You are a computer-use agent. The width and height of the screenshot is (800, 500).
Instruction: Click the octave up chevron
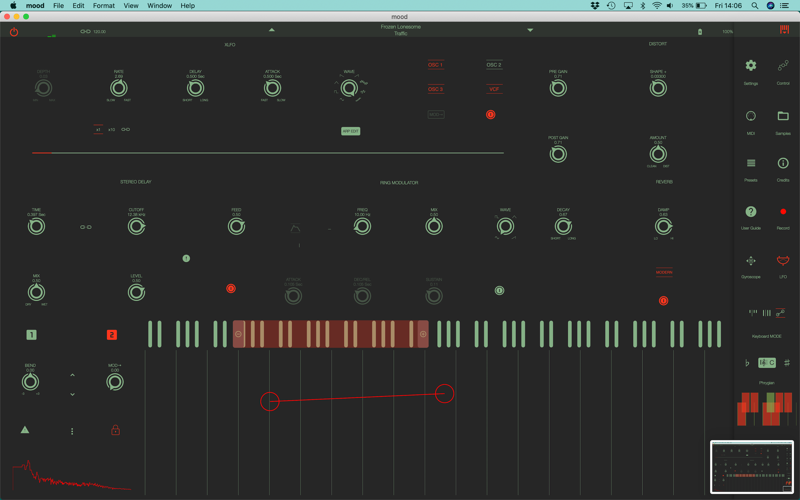tap(72, 375)
